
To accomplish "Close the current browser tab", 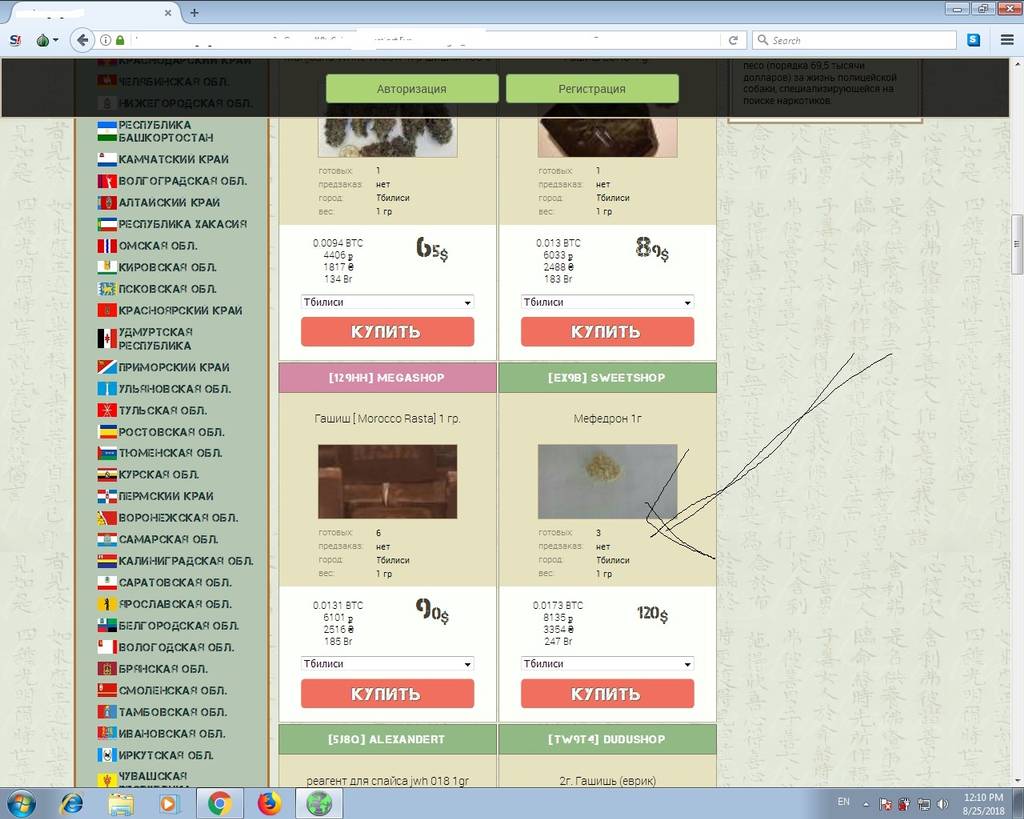I will [x=168, y=12].
